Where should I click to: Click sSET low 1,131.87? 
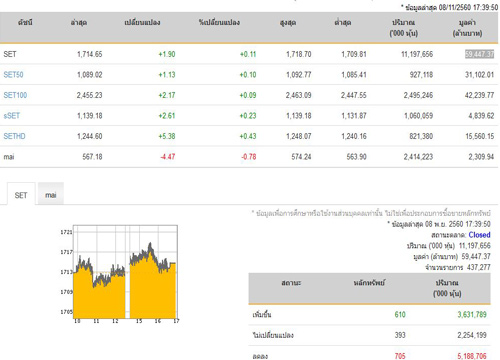[354, 116]
